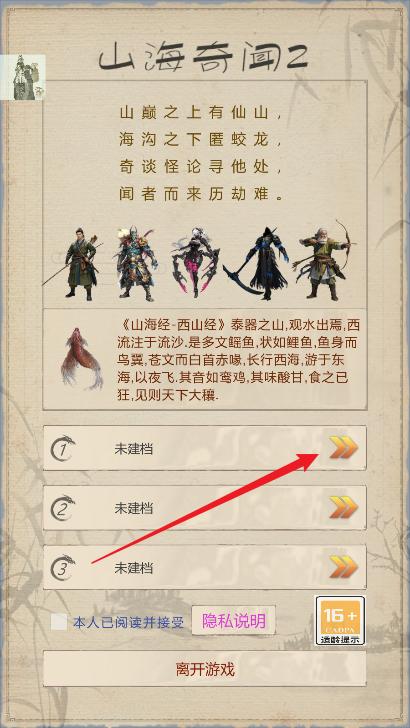
Task: Select the third 未建档 save slot
Action: (205, 567)
